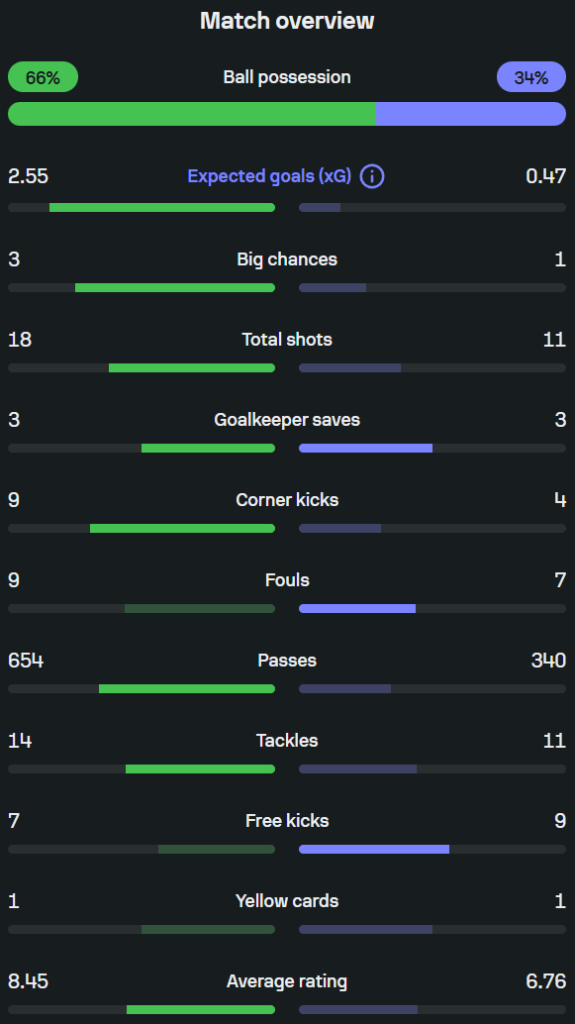Open the Expected goals (xG) link

pyautogui.click(x=269, y=176)
